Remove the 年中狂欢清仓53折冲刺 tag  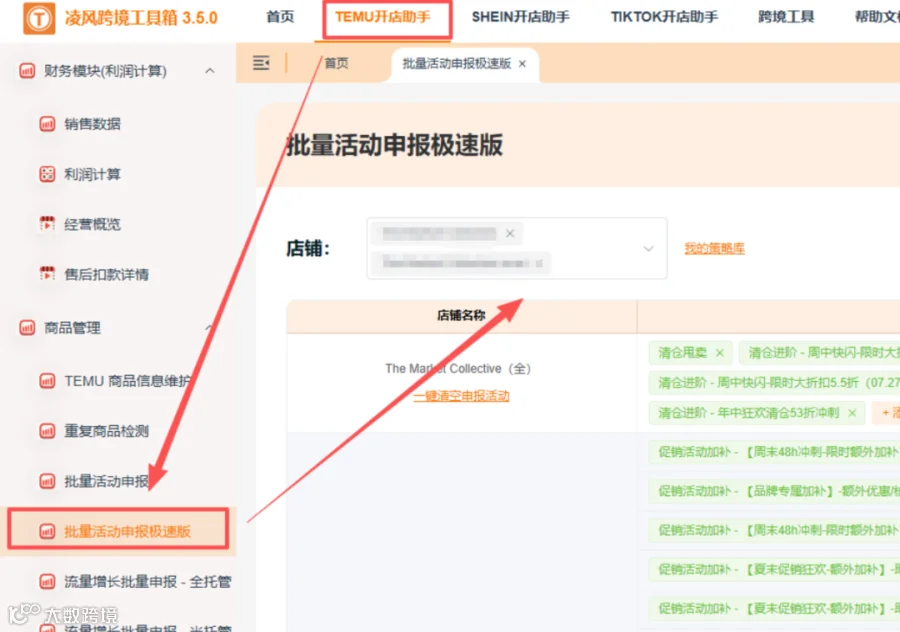pos(852,413)
